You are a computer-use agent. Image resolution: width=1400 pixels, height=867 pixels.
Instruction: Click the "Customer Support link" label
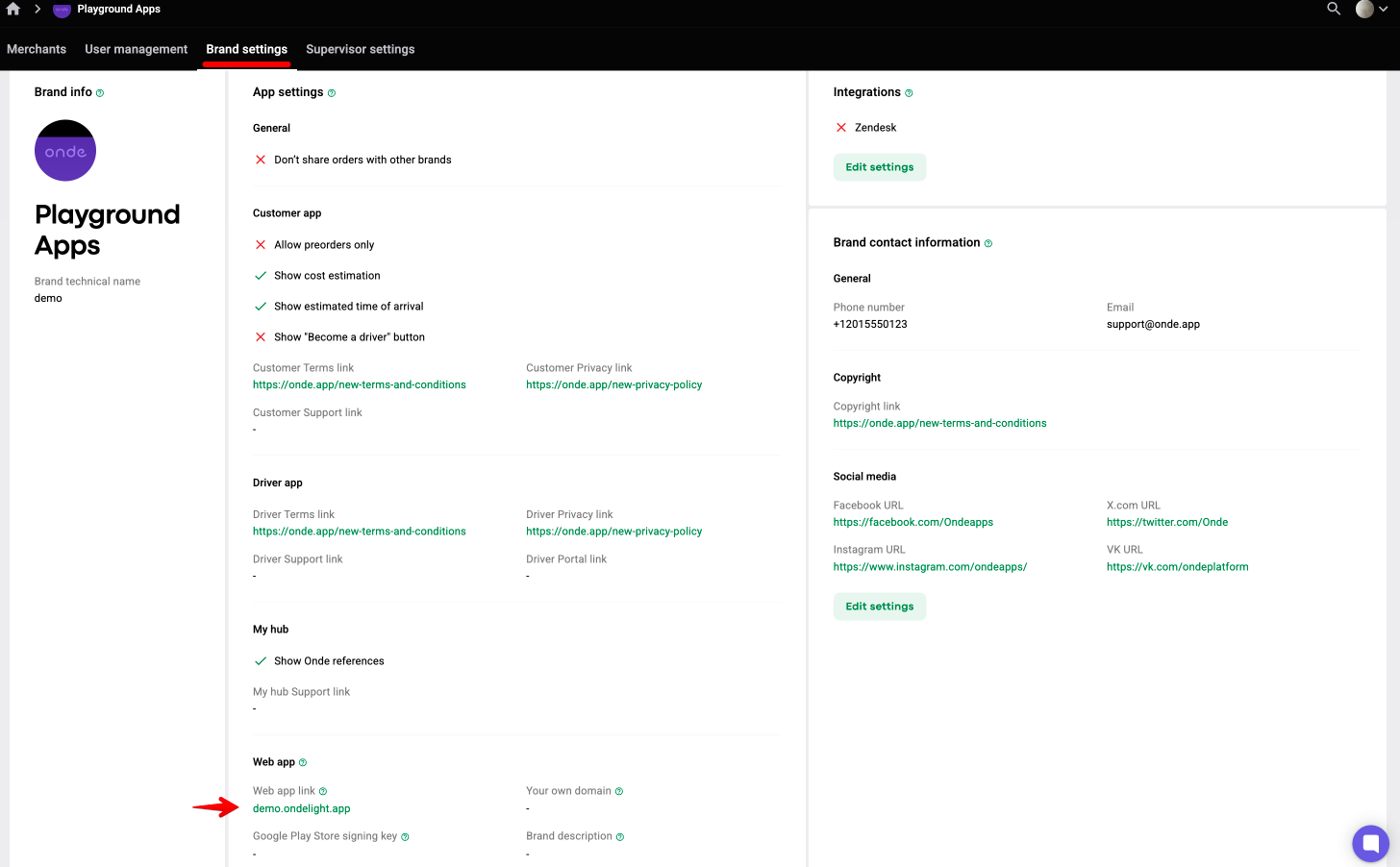[308, 412]
